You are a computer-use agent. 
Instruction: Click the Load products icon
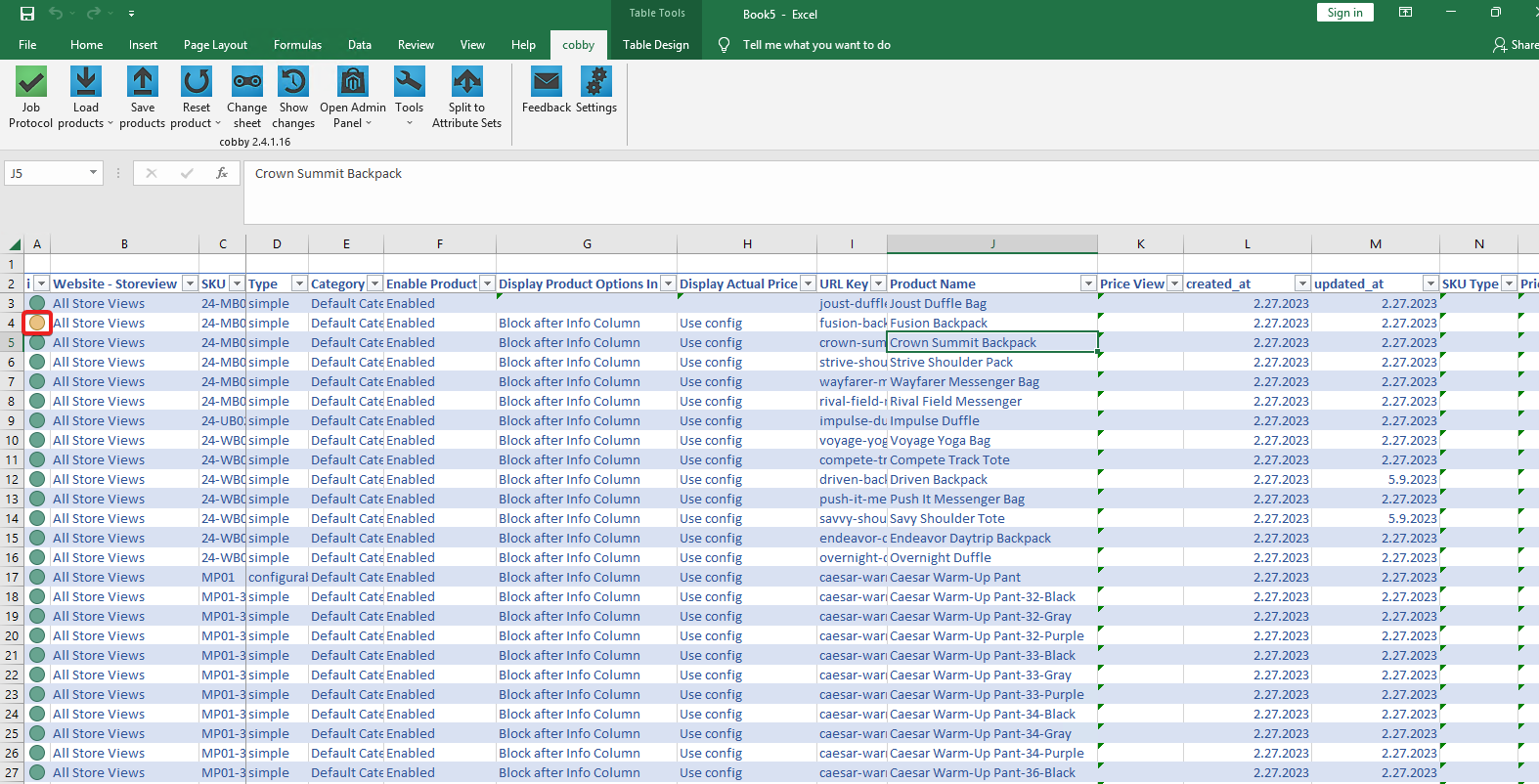point(86,81)
